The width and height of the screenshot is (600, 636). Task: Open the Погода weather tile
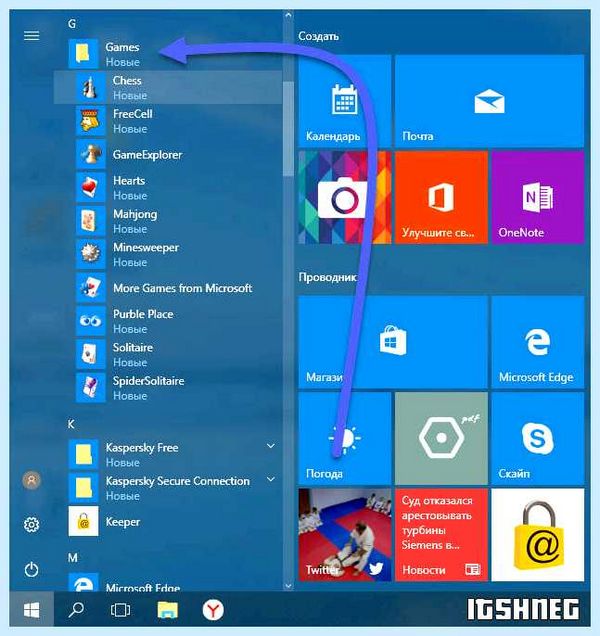pyautogui.click(x=345, y=438)
